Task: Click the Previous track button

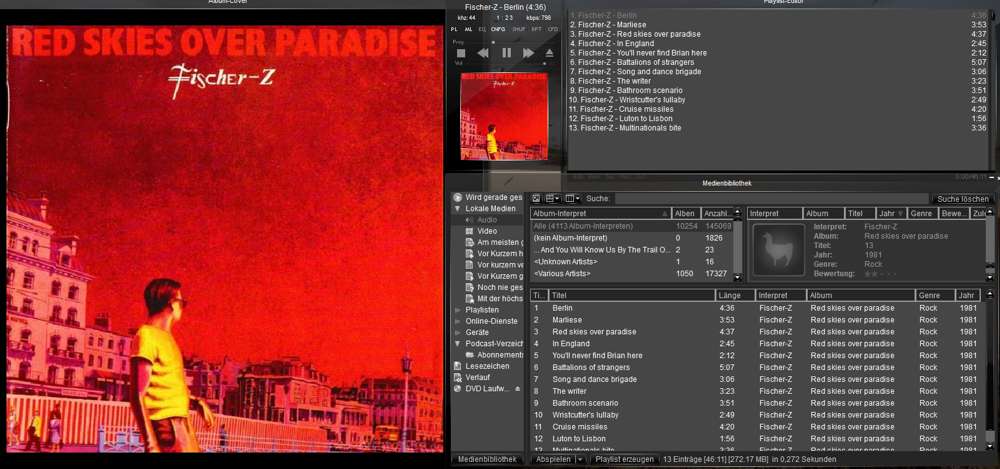Action: point(483,53)
